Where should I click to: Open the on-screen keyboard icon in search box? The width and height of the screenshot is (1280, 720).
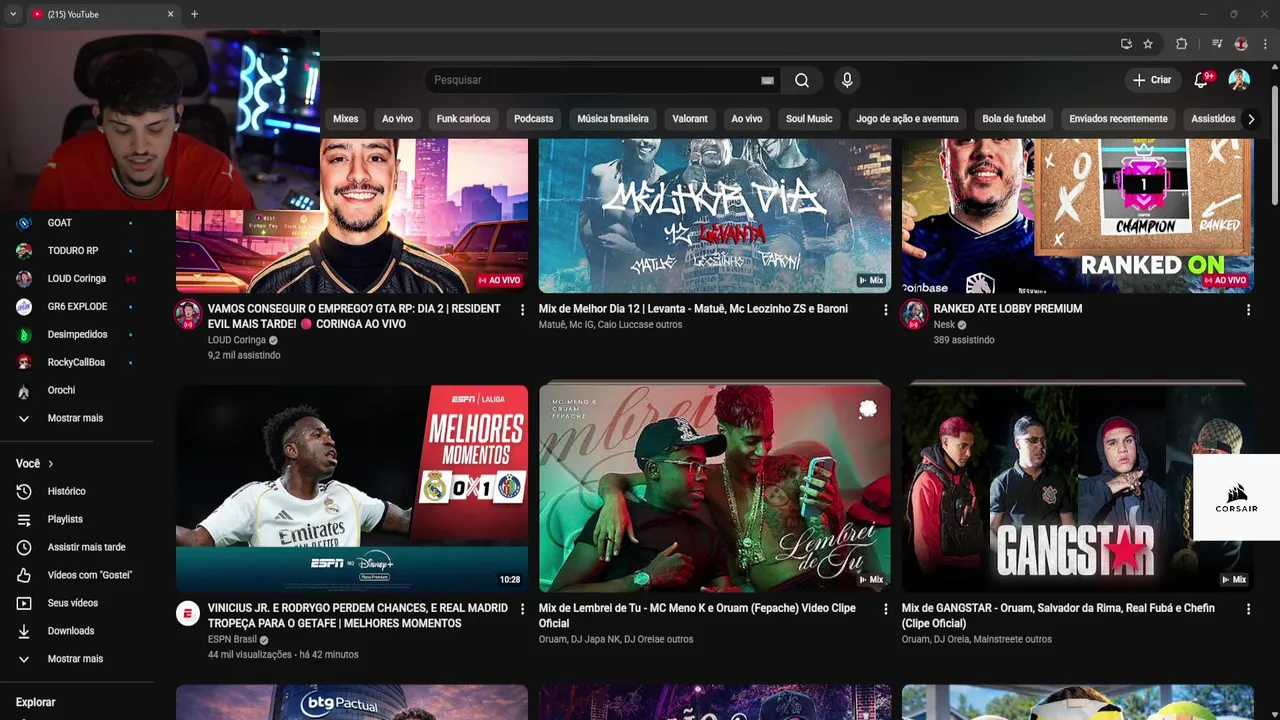coord(767,80)
